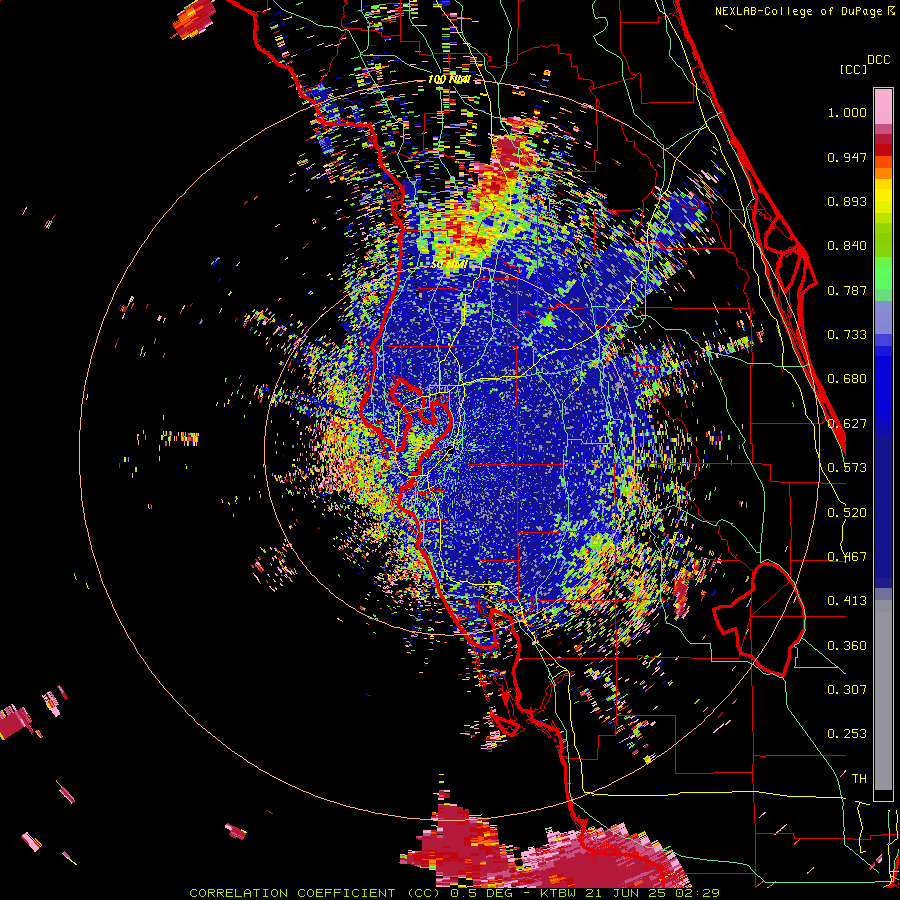This screenshot has width=900, height=900.
Task: Click the KTBW station identifier
Action: 558,893
